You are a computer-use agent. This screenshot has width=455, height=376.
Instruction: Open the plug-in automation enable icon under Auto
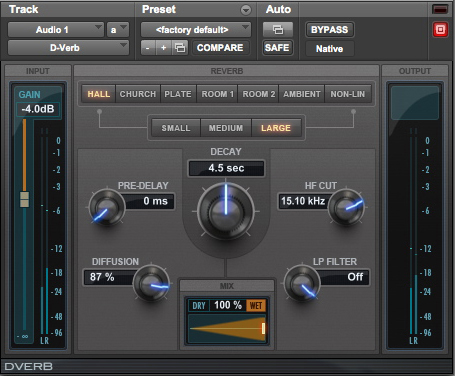(278, 30)
